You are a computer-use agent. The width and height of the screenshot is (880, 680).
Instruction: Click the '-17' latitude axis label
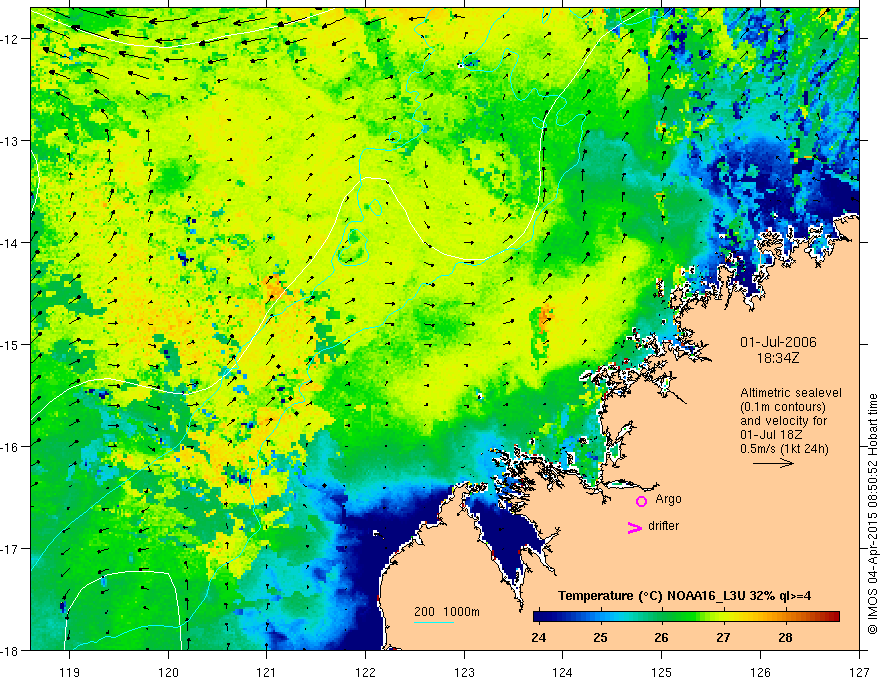[10, 549]
